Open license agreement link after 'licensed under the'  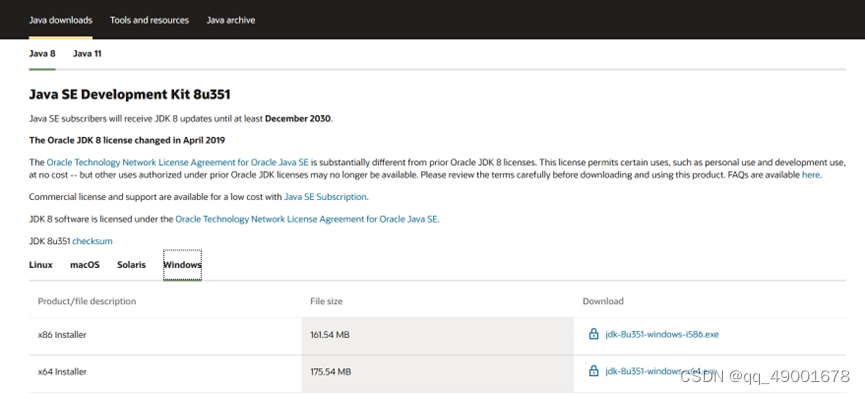[x=306, y=219]
